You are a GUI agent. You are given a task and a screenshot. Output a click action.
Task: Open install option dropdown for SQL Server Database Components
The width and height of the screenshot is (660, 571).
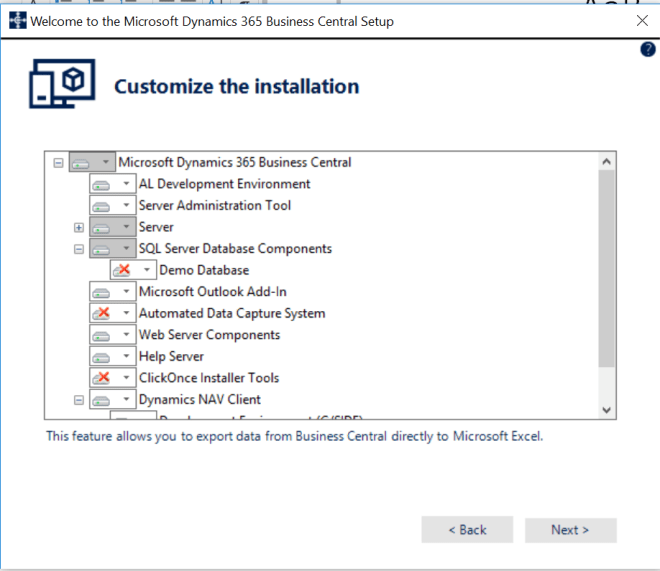pyautogui.click(x=126, y=248)
